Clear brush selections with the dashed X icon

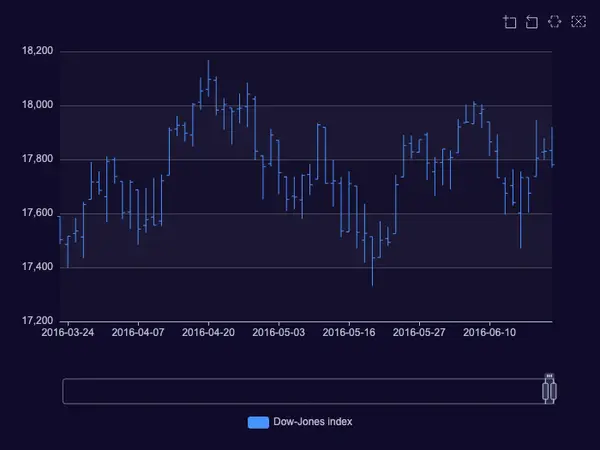(x=578, y=21)
